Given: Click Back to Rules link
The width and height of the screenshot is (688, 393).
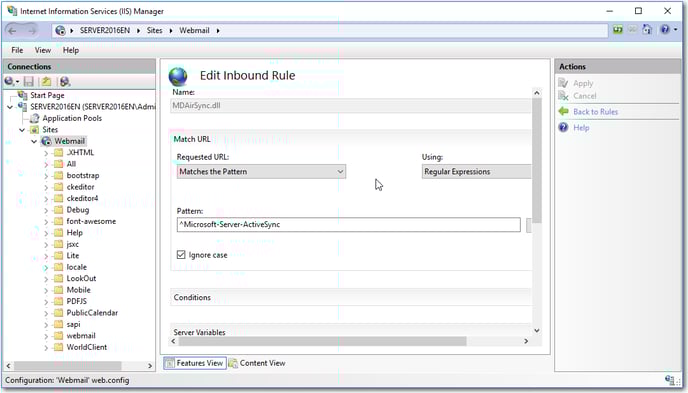Looking at the screenshot, I should coord(595,111).
